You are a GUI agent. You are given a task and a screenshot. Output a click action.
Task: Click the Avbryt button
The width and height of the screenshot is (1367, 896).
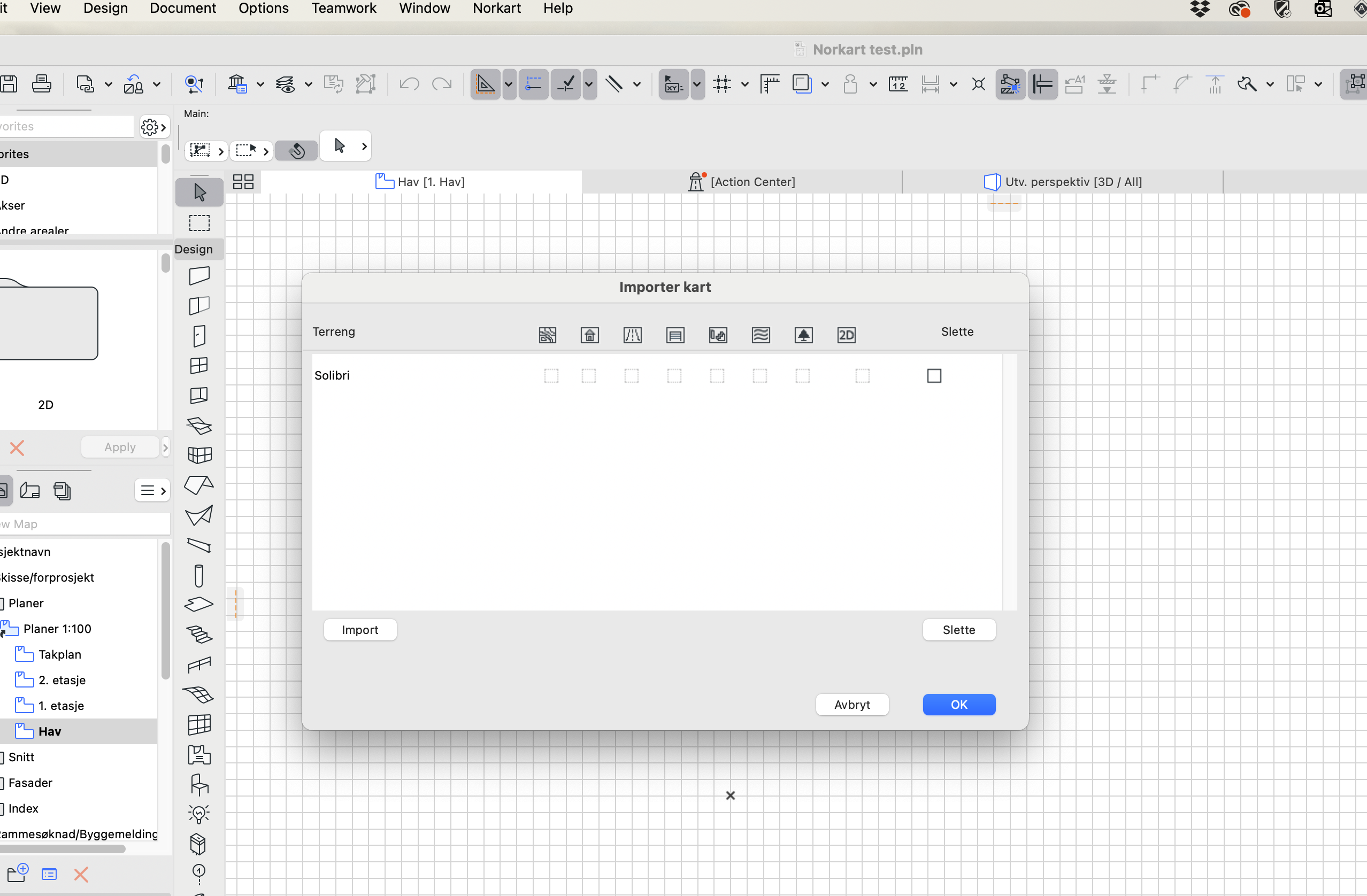click(852, 704)
